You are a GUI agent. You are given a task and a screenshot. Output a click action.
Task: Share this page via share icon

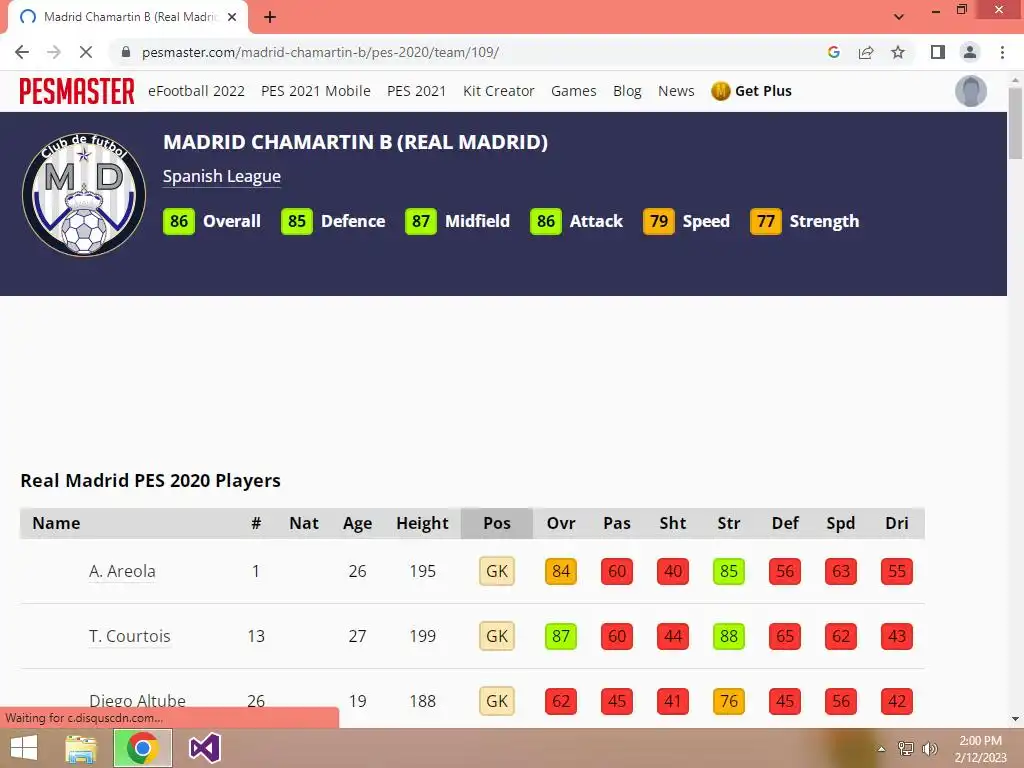(x=866, y=52)
